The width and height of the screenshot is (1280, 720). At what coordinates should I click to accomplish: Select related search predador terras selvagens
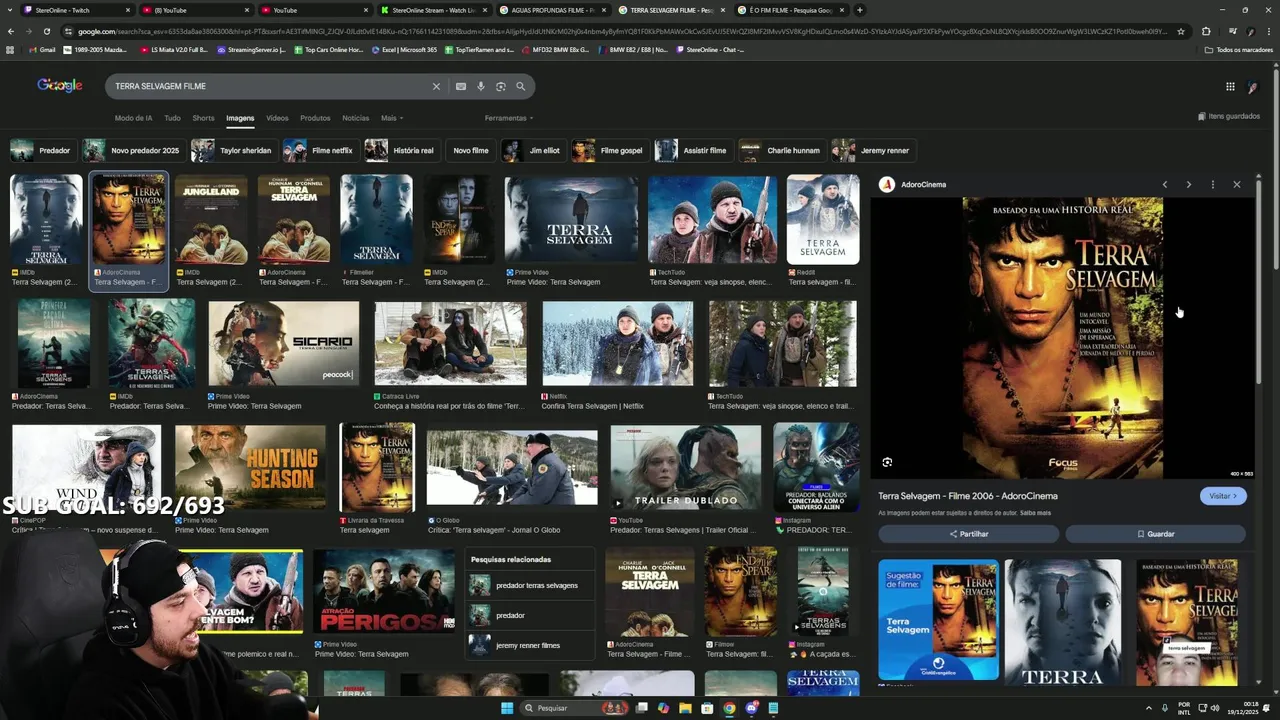[x=528, y=585]
